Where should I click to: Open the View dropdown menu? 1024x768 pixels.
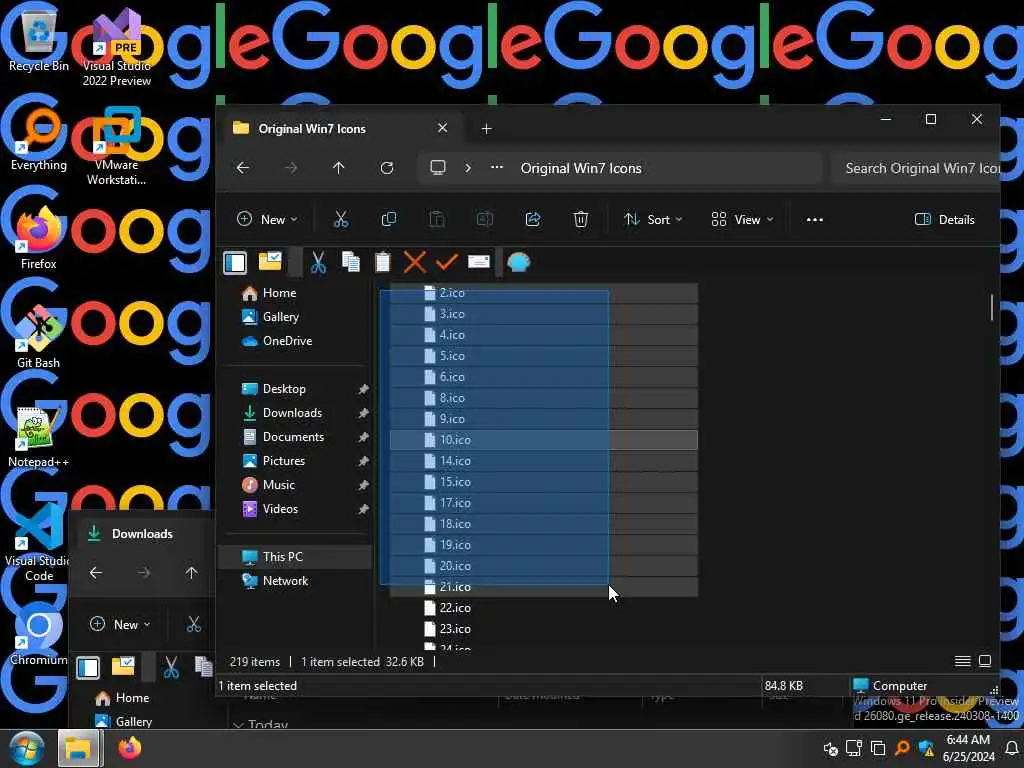click(742, 219)
